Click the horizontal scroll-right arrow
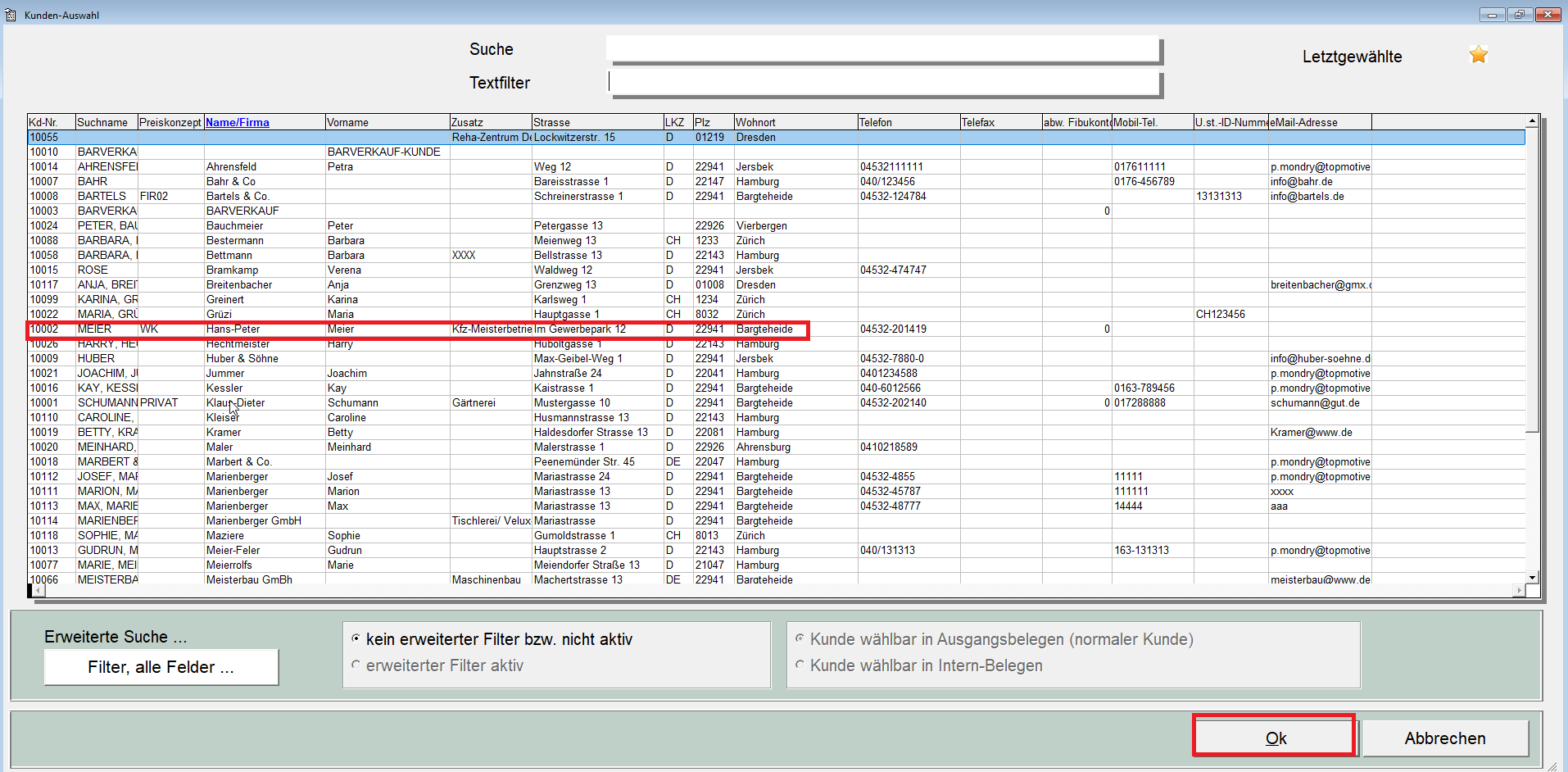This screenshot has height=772, width=1568. click(x=1519, y=590)
